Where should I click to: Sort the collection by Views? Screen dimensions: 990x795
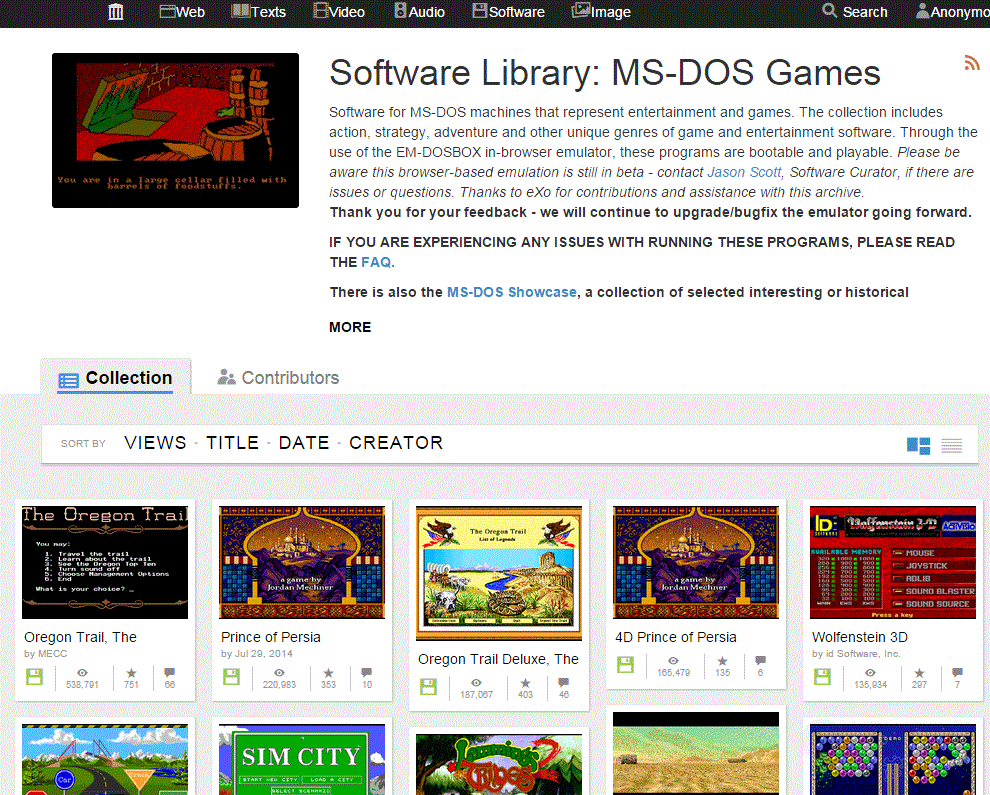pos(155,443)
